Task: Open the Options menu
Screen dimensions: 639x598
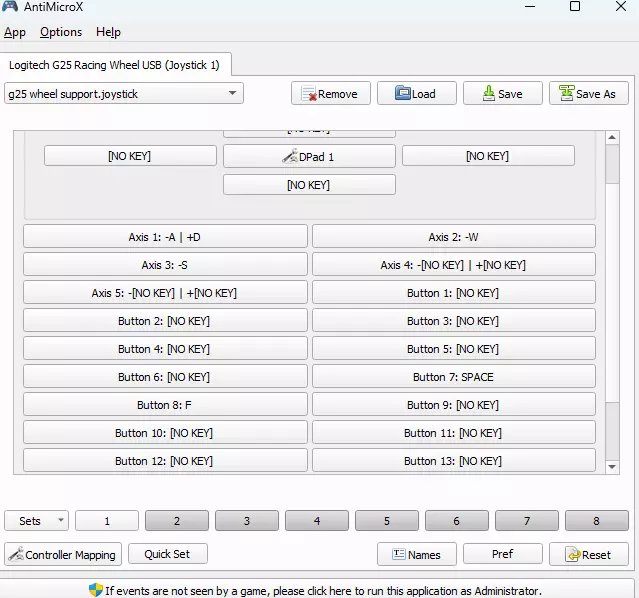Action: (61, 32)
